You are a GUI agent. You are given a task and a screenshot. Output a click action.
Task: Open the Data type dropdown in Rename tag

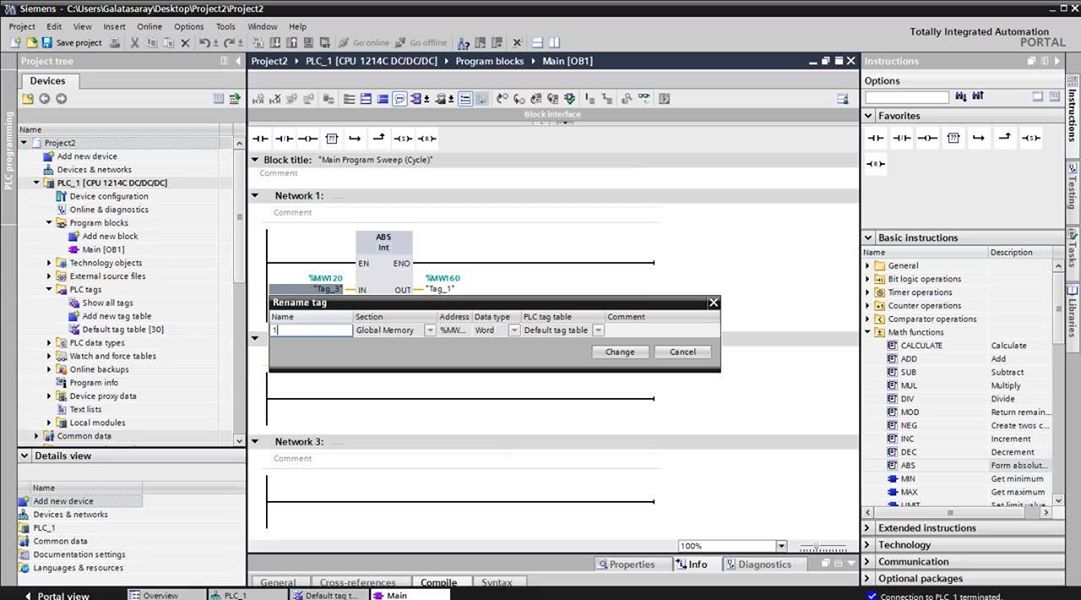click(514, 330)
